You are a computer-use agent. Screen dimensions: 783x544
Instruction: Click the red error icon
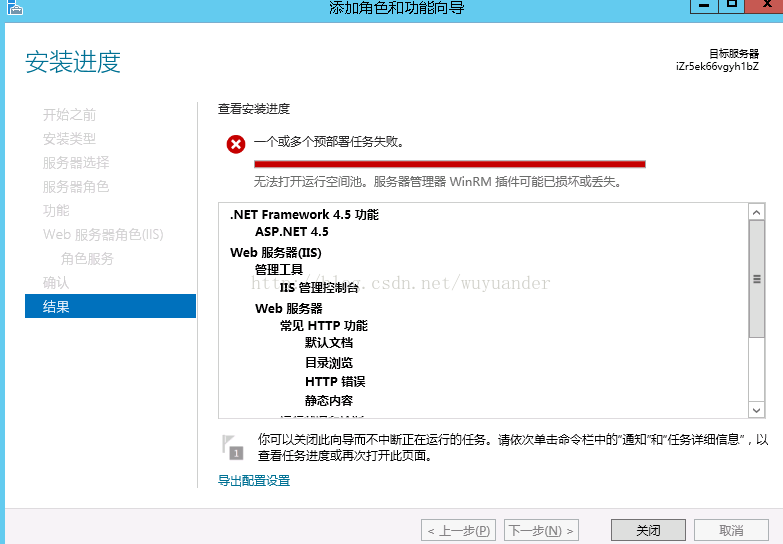click(x=236, y=144)
